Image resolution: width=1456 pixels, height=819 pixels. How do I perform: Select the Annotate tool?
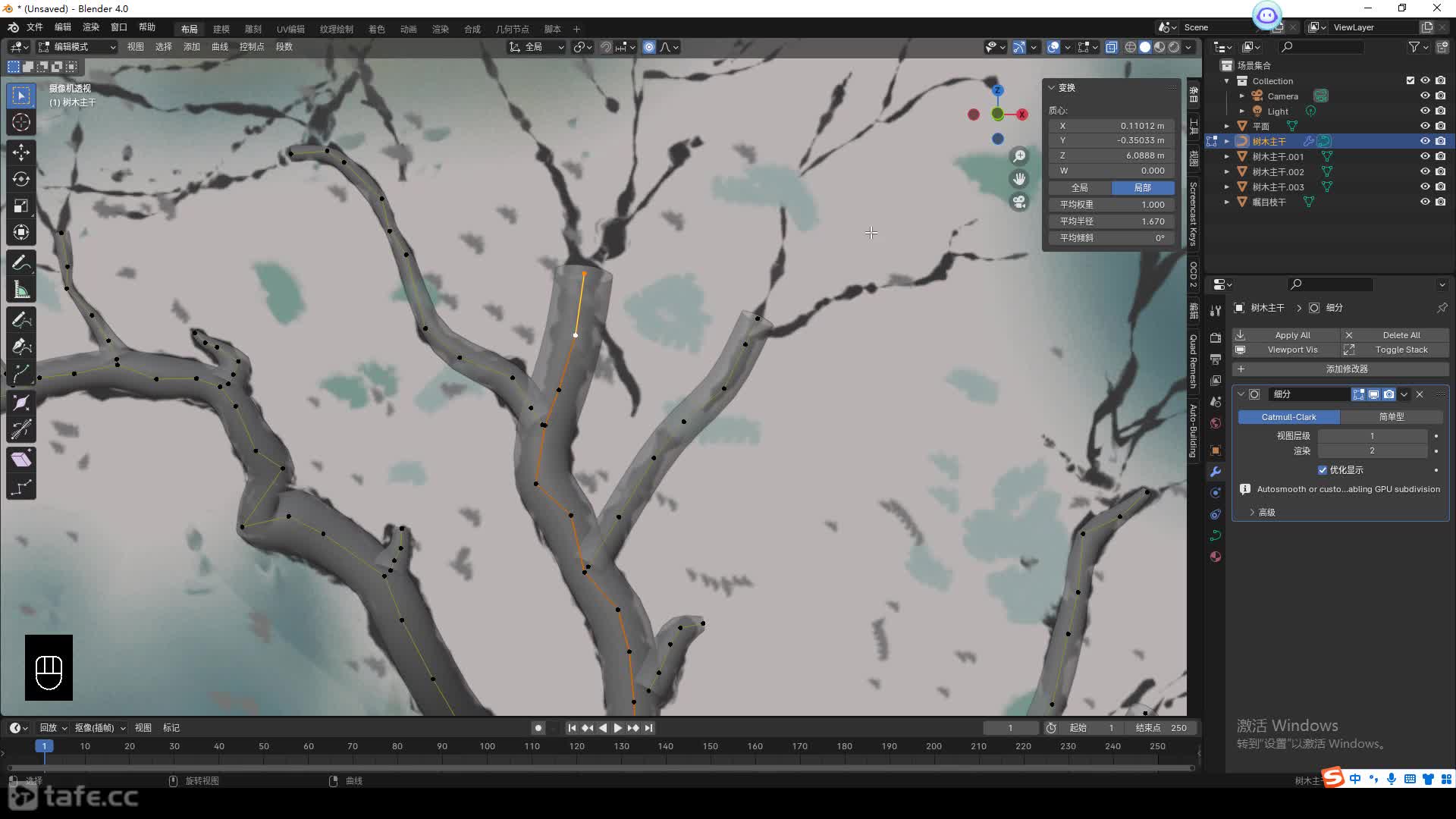(21, 263)
